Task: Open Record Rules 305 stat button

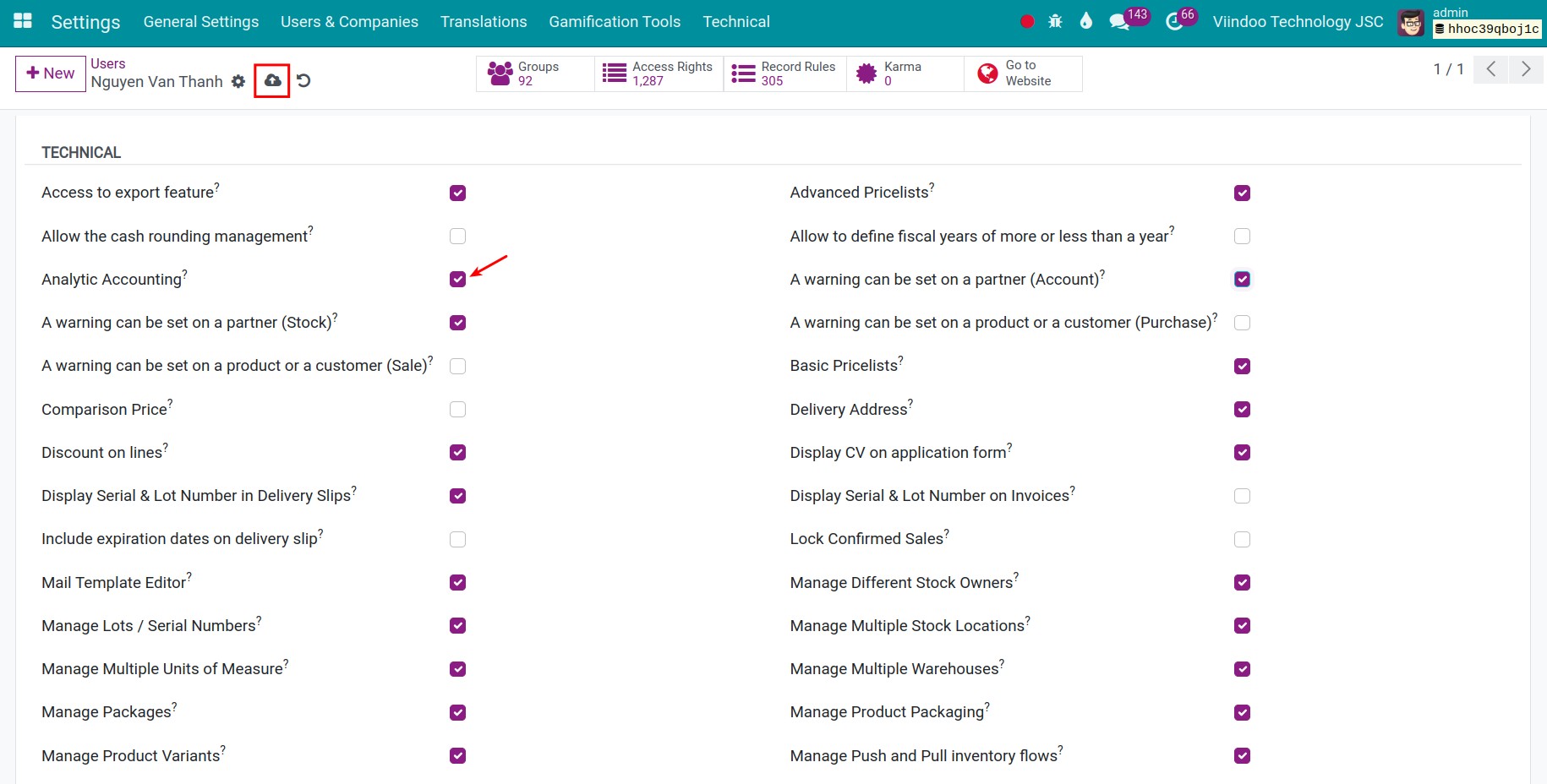Action: [x=784, y=73]
